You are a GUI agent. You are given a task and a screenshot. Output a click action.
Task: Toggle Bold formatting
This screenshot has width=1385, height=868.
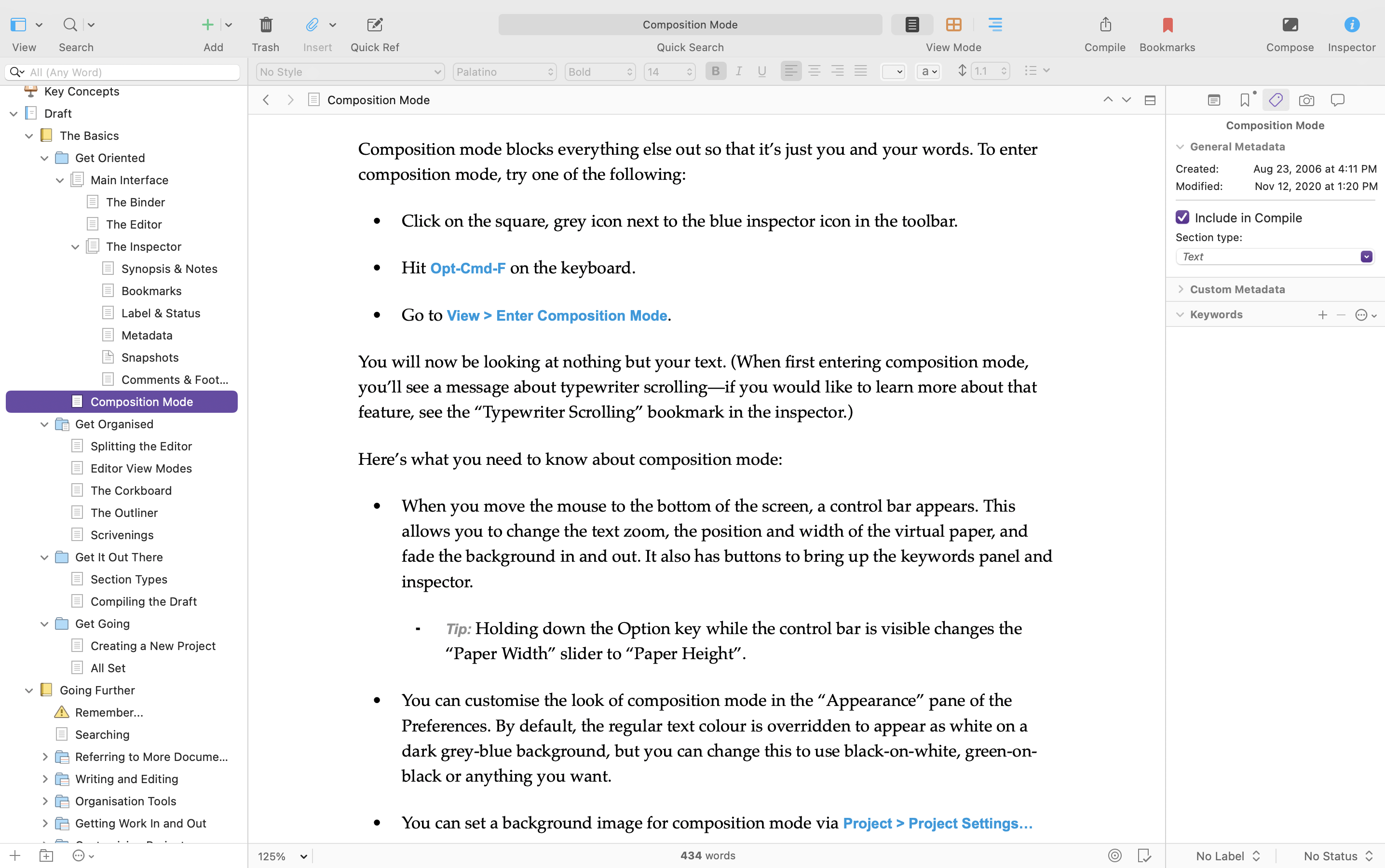716,71
